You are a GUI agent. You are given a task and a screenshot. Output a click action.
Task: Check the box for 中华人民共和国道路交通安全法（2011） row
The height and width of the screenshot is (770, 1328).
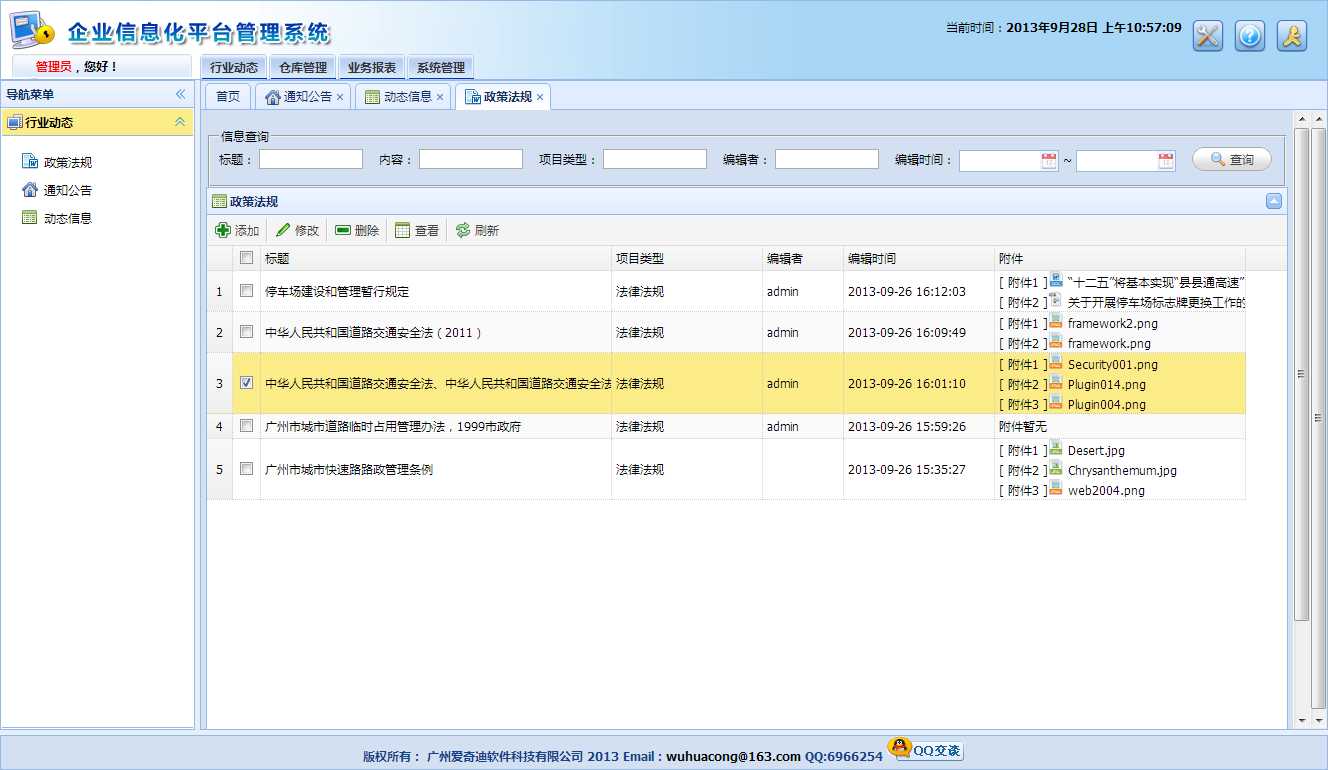coord(246,332)
